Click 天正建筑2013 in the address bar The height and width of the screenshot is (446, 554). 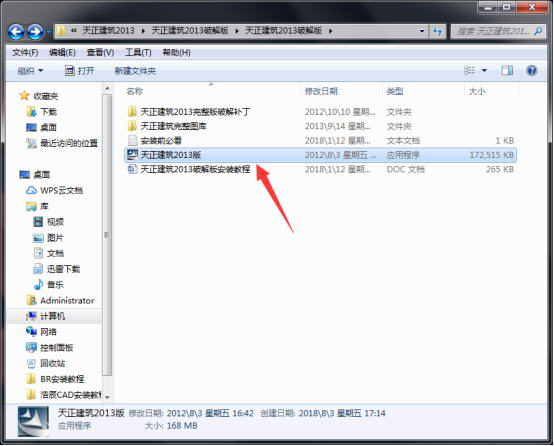pyautogui.click(x=108, y=31)
